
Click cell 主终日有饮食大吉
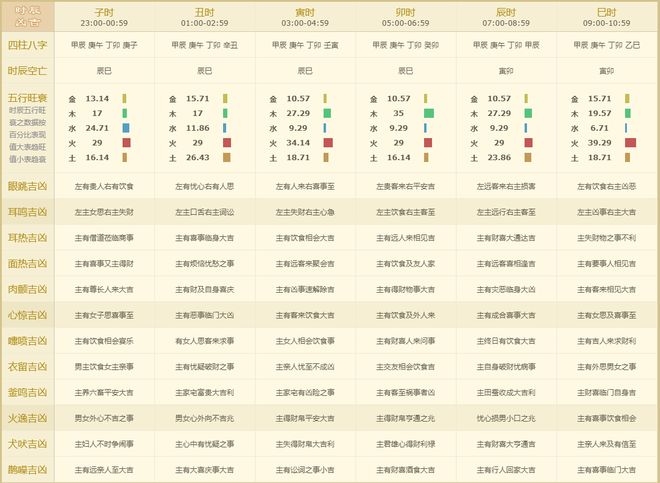tap(506, 341)
